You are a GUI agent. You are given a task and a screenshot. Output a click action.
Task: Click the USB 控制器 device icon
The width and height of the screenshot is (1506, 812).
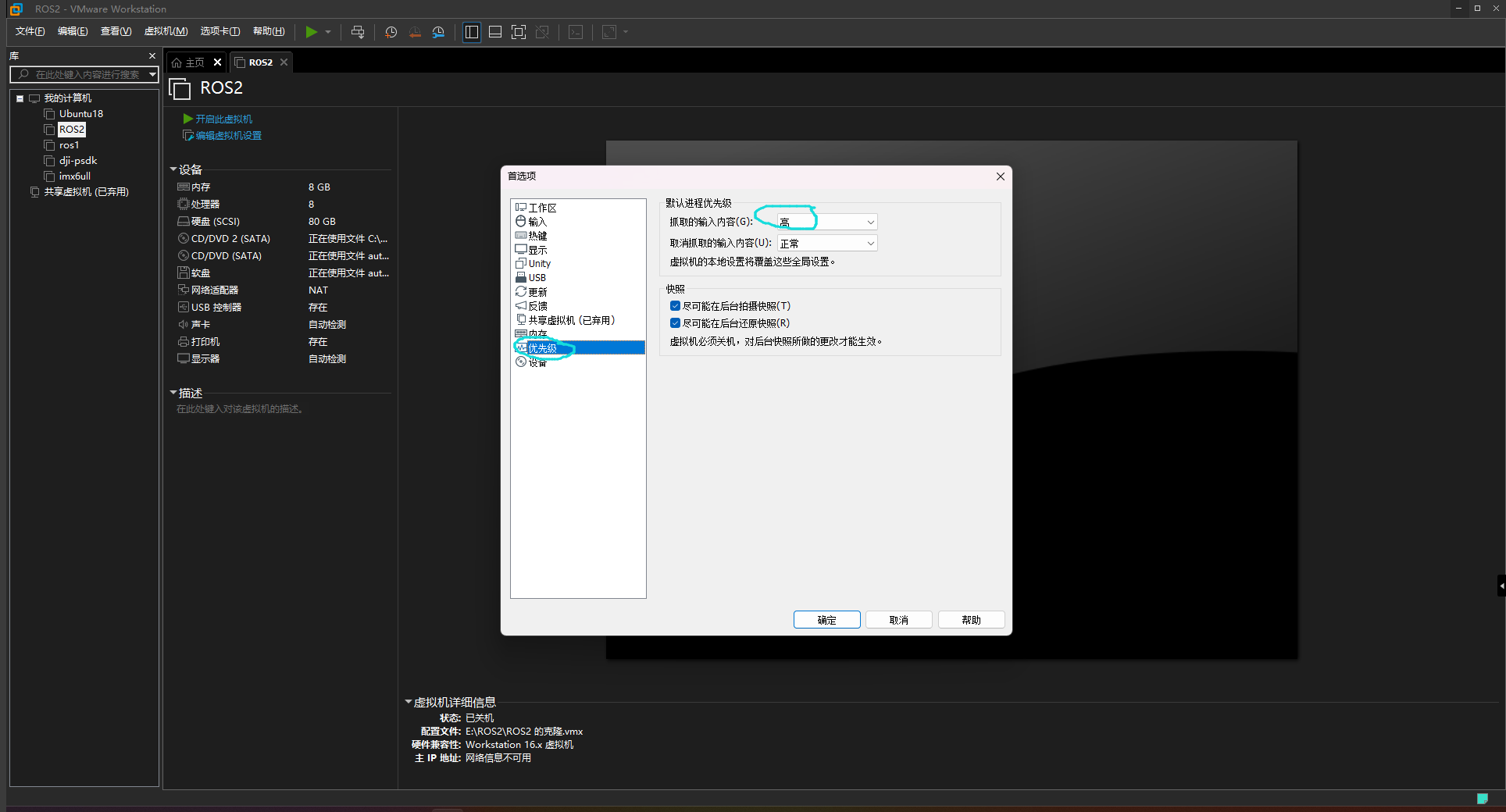coord(184,308)
